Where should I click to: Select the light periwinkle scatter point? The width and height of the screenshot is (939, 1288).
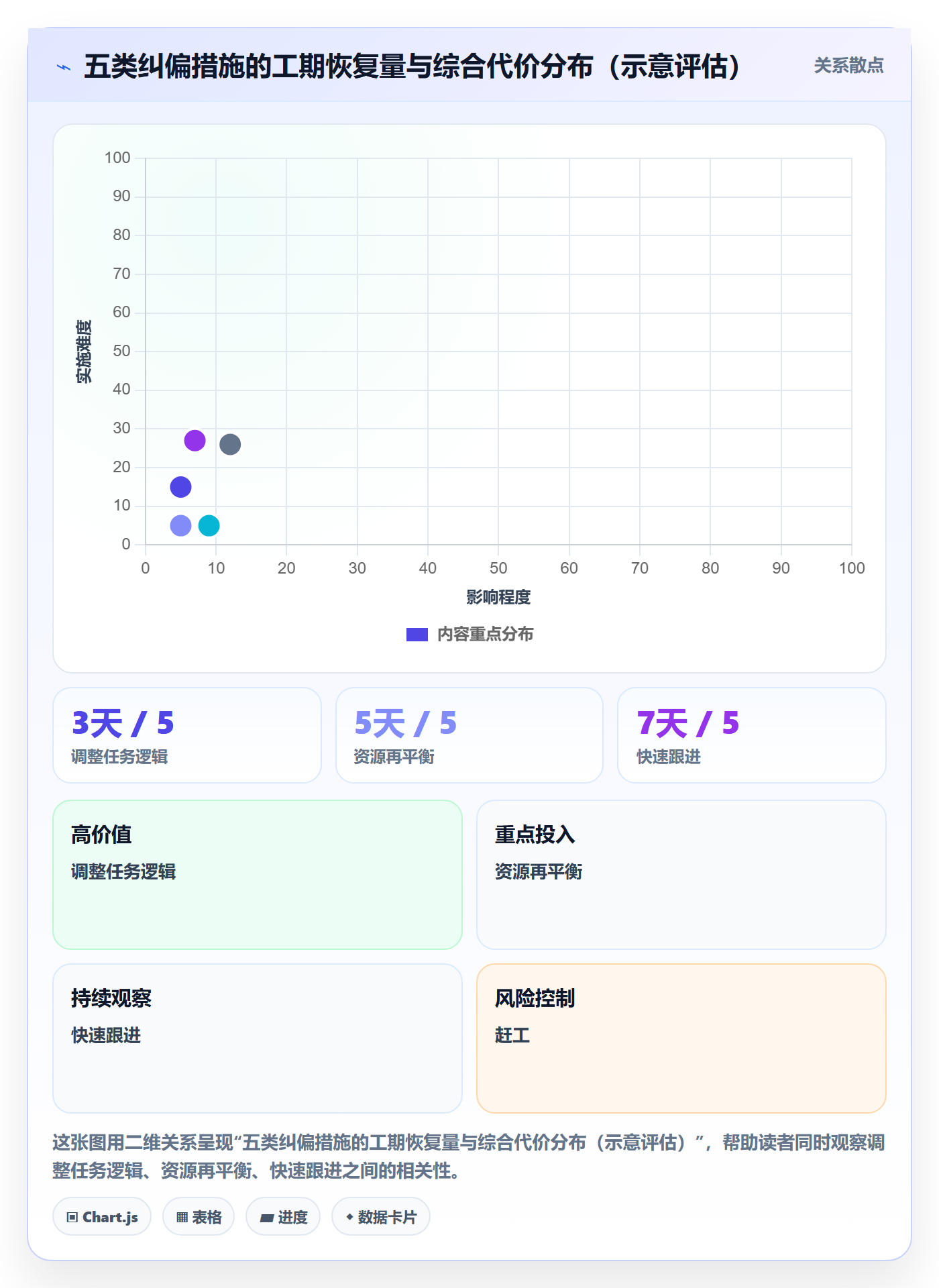tap(180, 525)
